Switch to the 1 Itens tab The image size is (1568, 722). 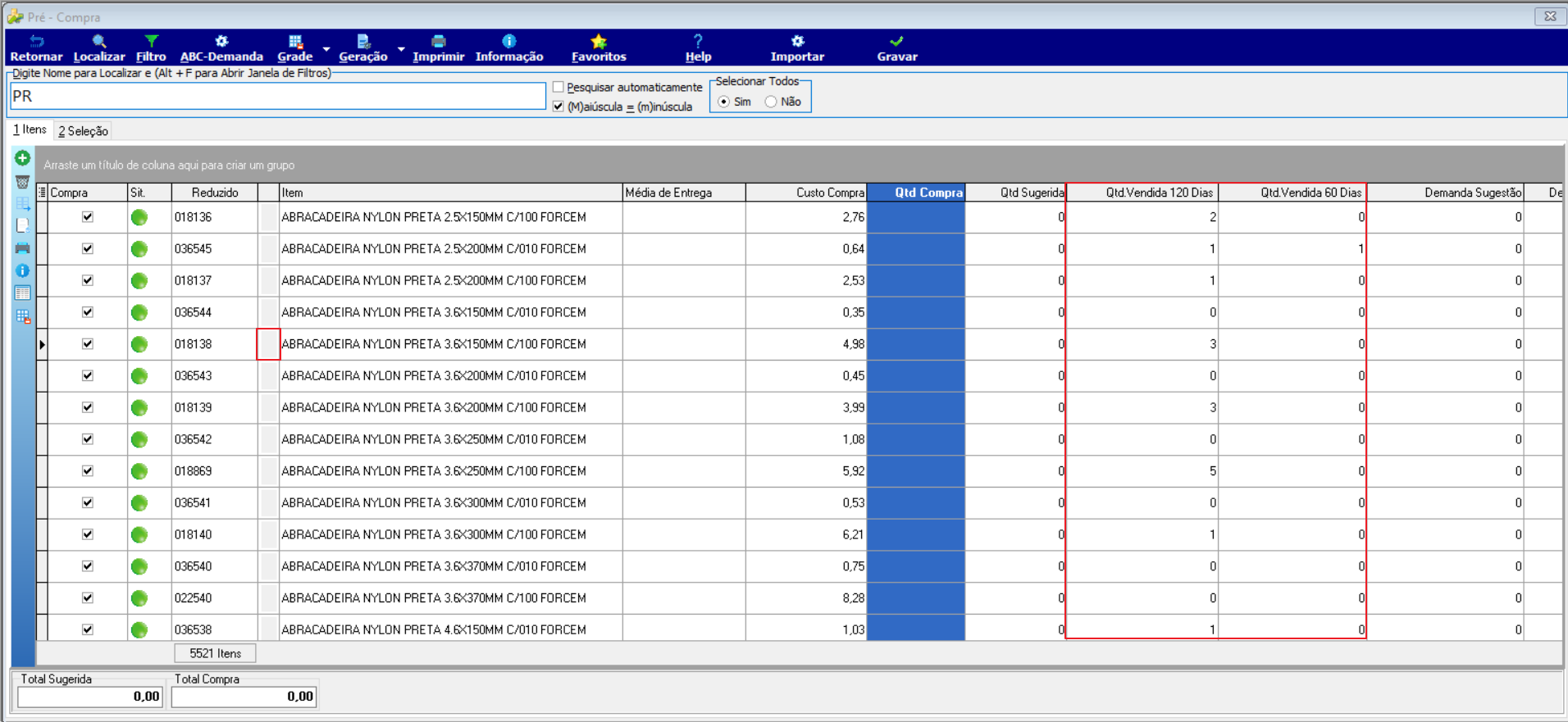[x=30, y=129]
